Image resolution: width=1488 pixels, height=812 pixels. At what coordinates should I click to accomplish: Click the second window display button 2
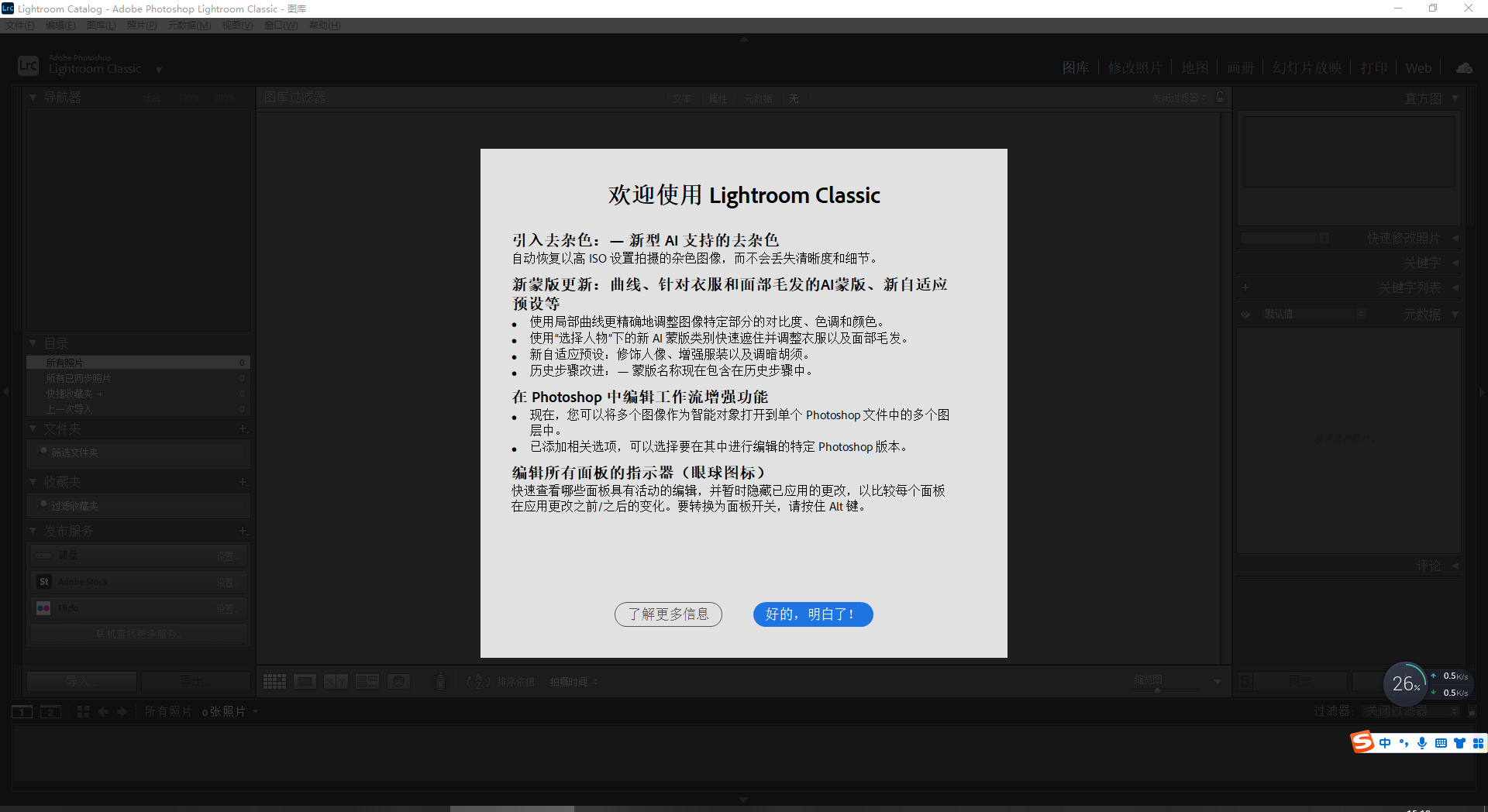[50, 712]
